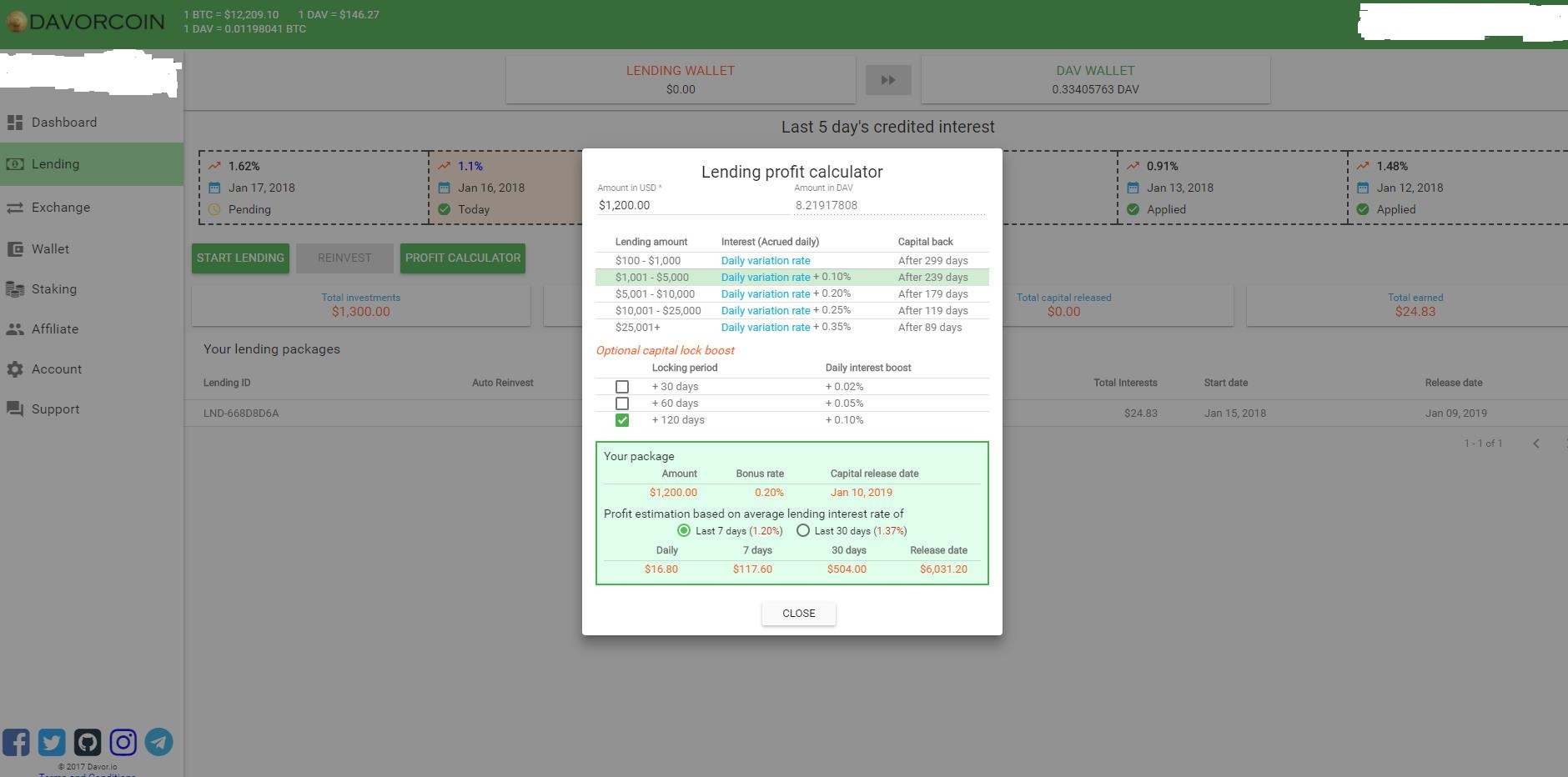Viewport: 1568px width, 777px height.
Task: Open the Support menu item
Action: [x=92, y=409]
